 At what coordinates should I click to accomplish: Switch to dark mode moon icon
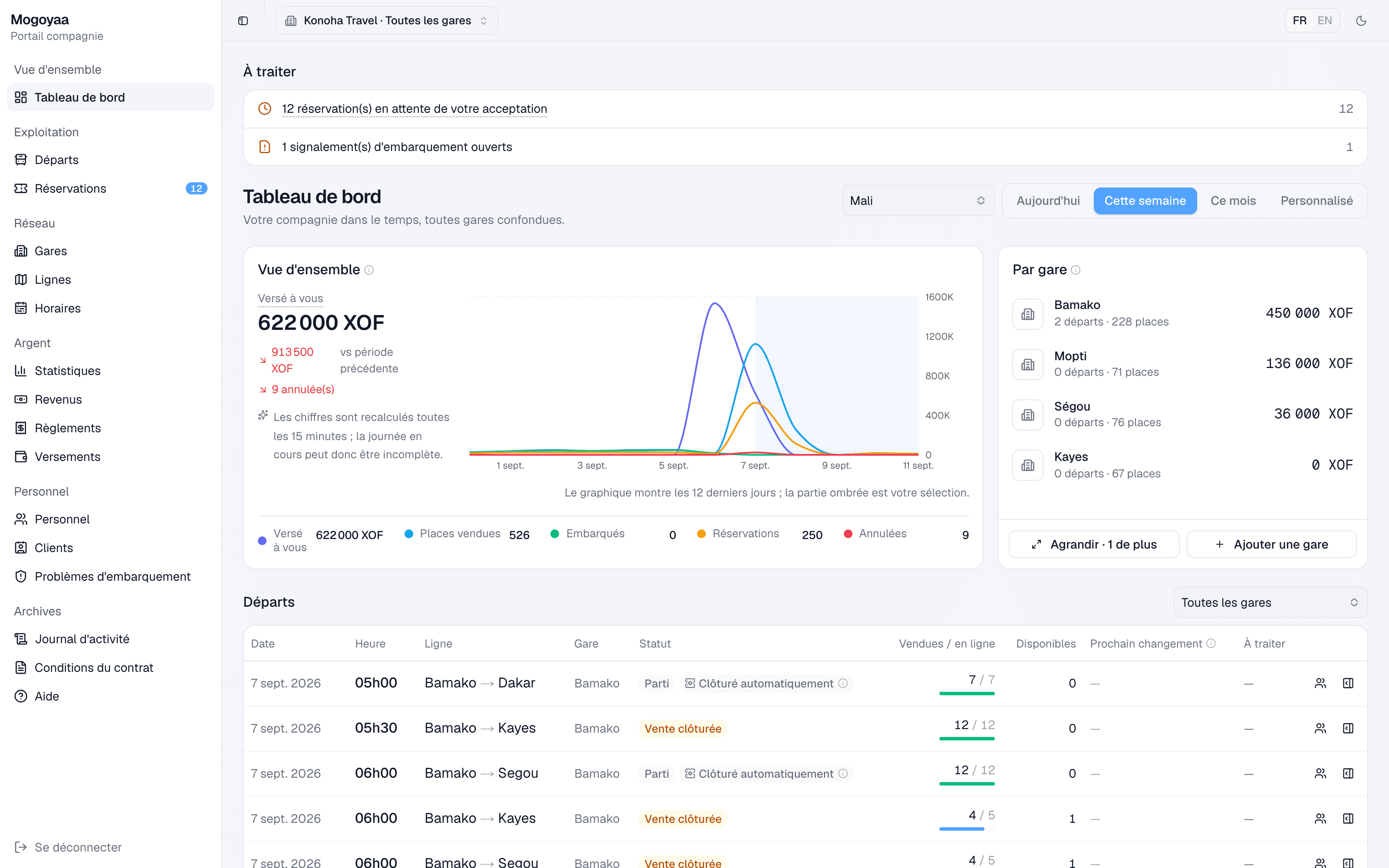[x=1361, y=21]
